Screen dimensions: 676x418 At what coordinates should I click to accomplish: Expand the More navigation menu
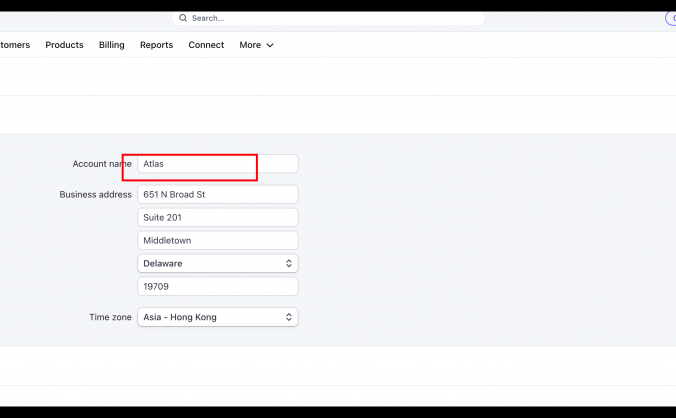(x=250, y=45)
